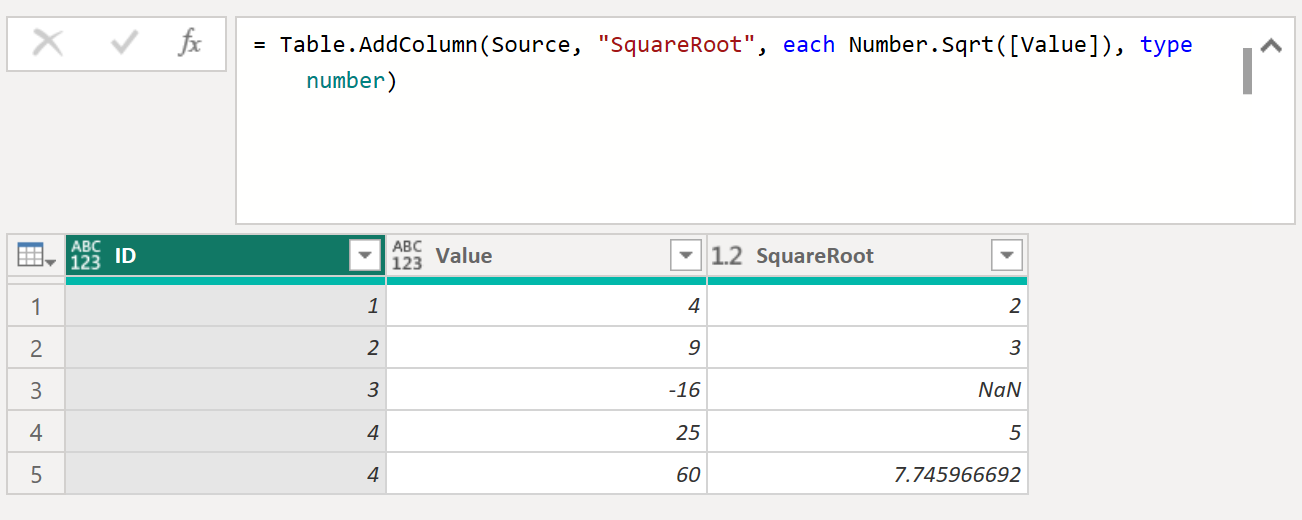
Task: Select row number 5 header
Action: (36, 474)
